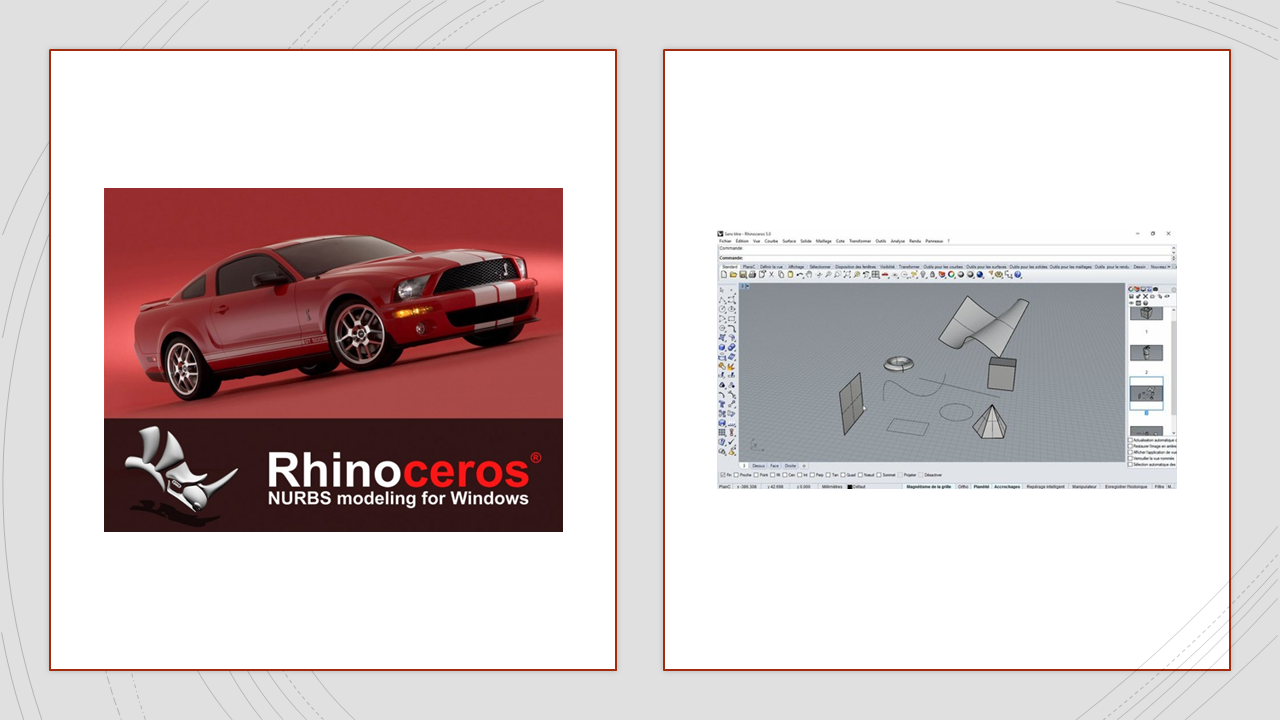This screenshot has height=720, width=1280.
Task: Switch to the Affichage toolbar tab
Action: click(x=796, y=267)
